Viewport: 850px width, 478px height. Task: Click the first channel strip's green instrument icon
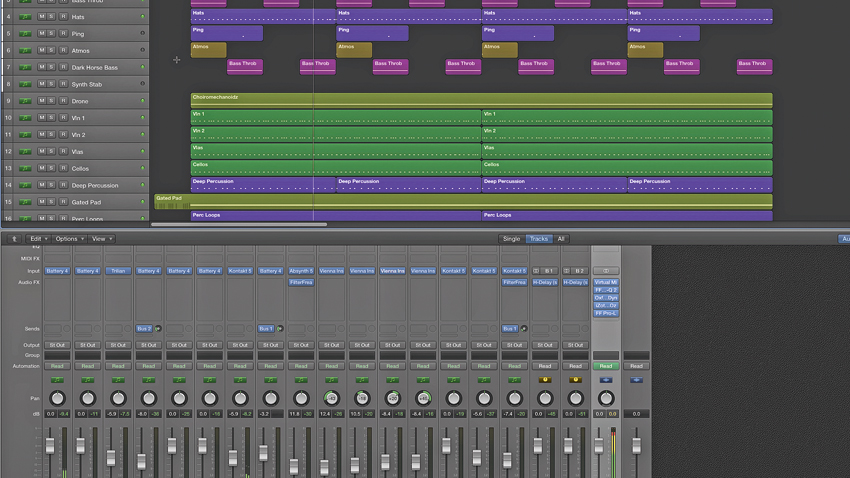[57, 380]
